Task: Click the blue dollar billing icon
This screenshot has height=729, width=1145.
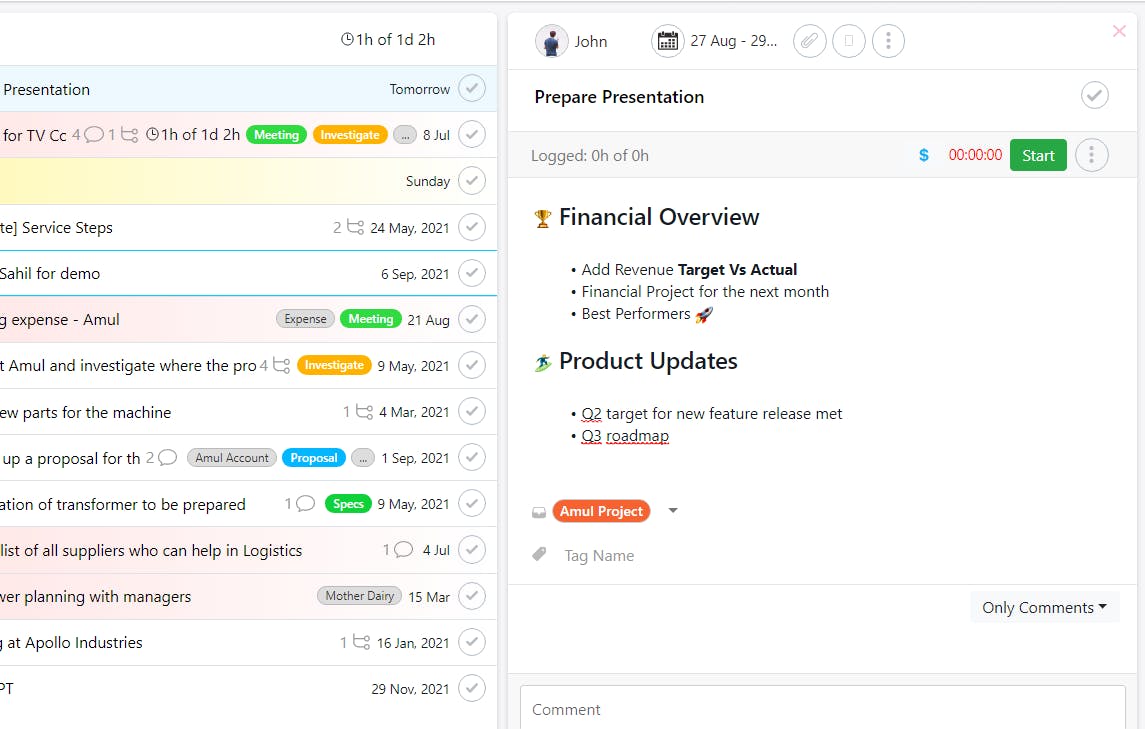Action: point(923,155)
